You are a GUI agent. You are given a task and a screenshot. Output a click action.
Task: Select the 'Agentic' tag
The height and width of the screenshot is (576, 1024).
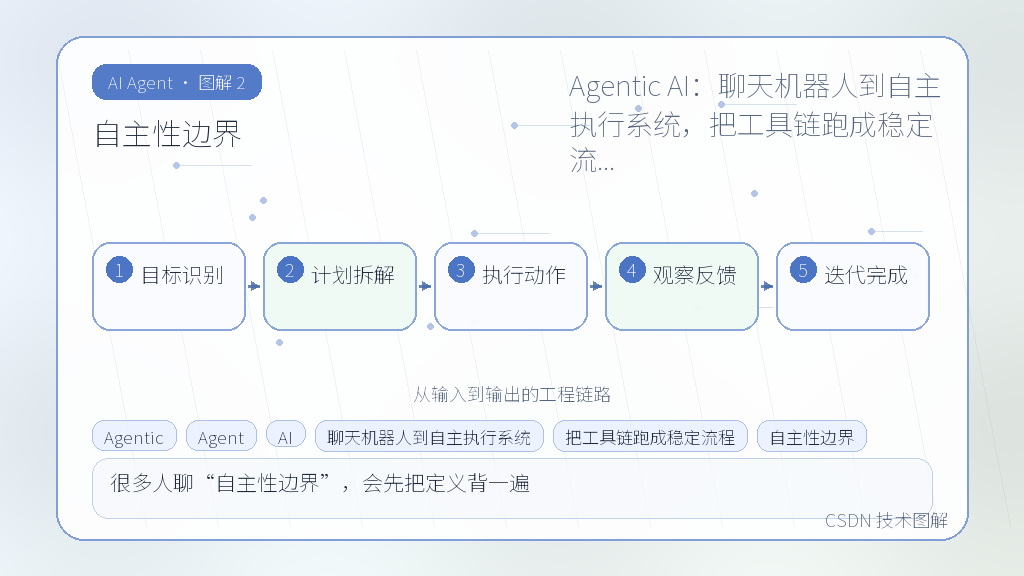(134, 436)
